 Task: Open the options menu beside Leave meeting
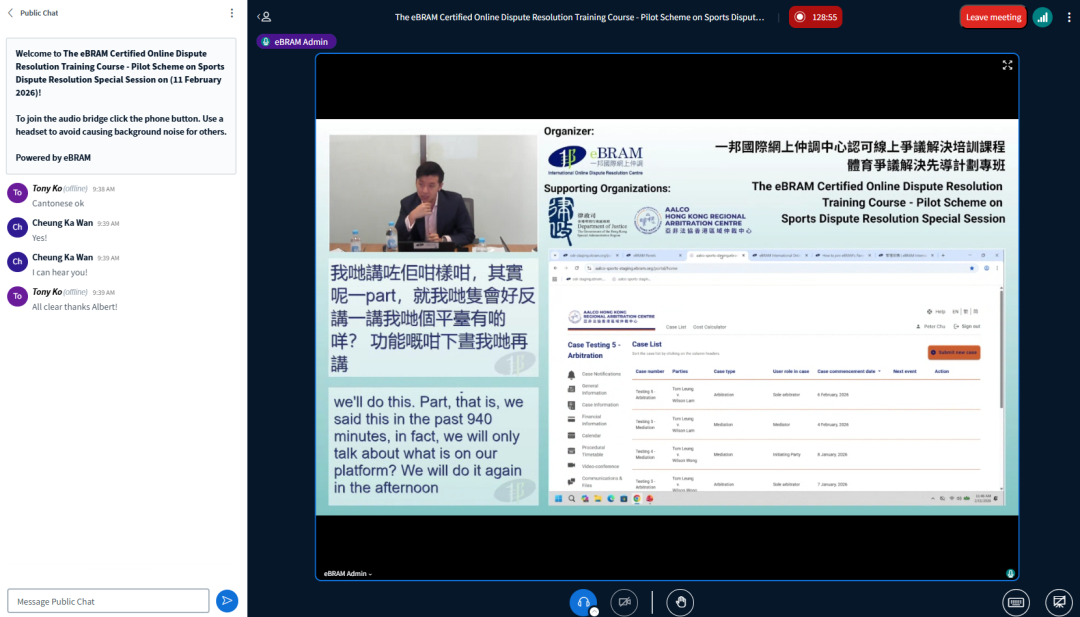pos(1067,17)
